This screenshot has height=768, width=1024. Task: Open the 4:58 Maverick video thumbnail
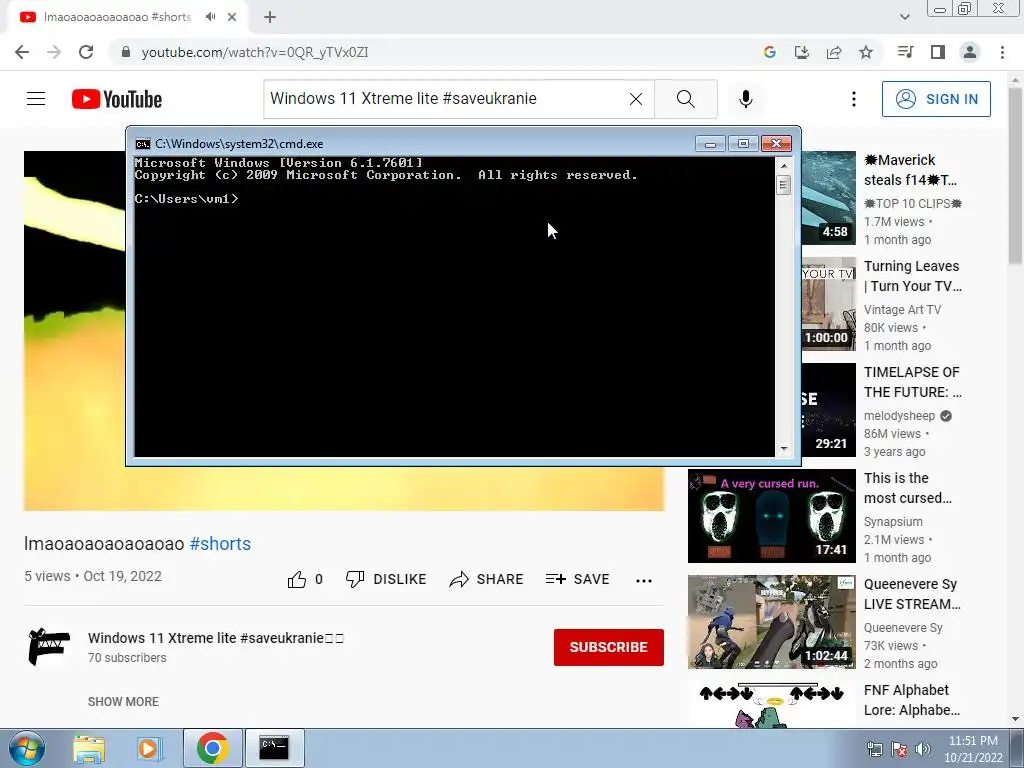point(829,198)
